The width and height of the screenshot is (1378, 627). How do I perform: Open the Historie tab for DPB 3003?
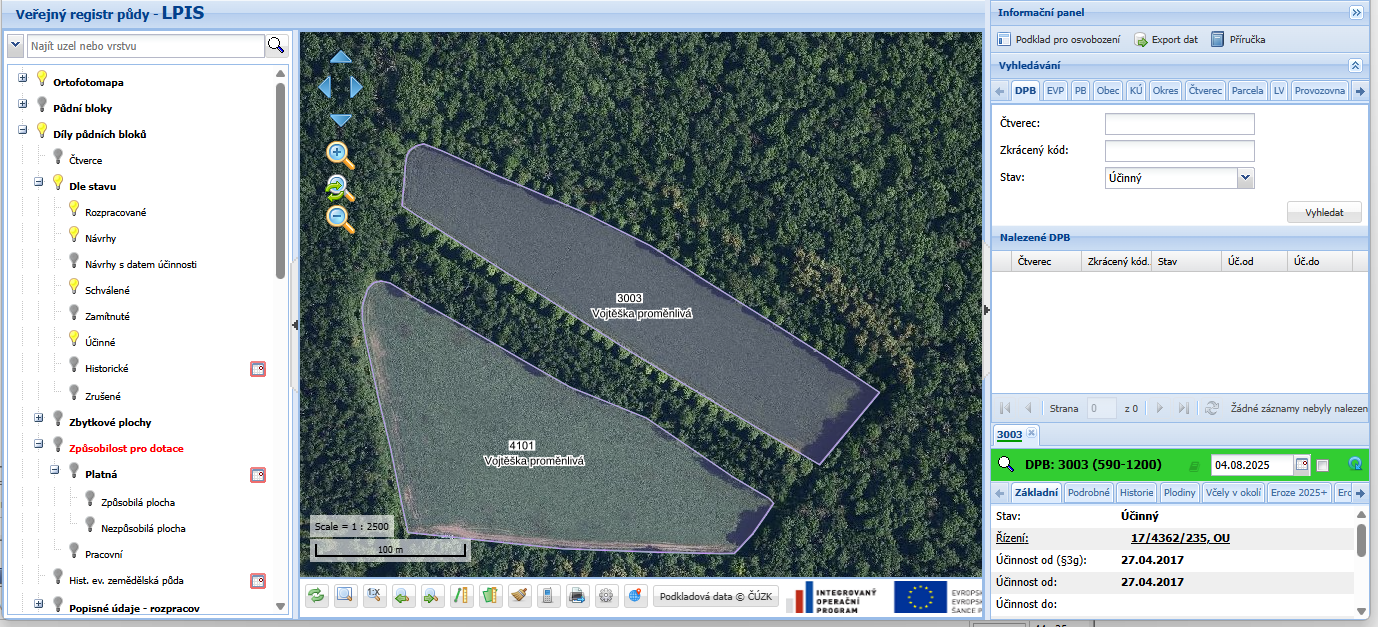(x=1136, y=493)
